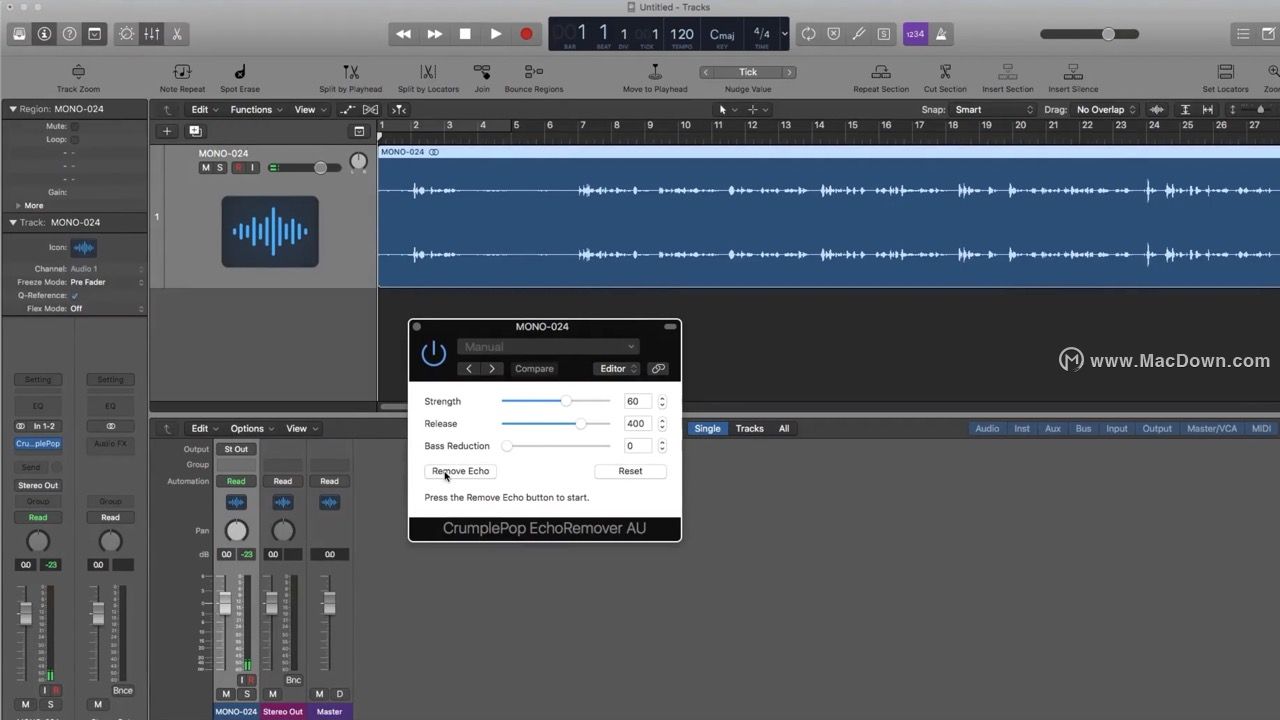Open the tracks area Functions menu
The image size is (1280, 720).
click(256, 110)
